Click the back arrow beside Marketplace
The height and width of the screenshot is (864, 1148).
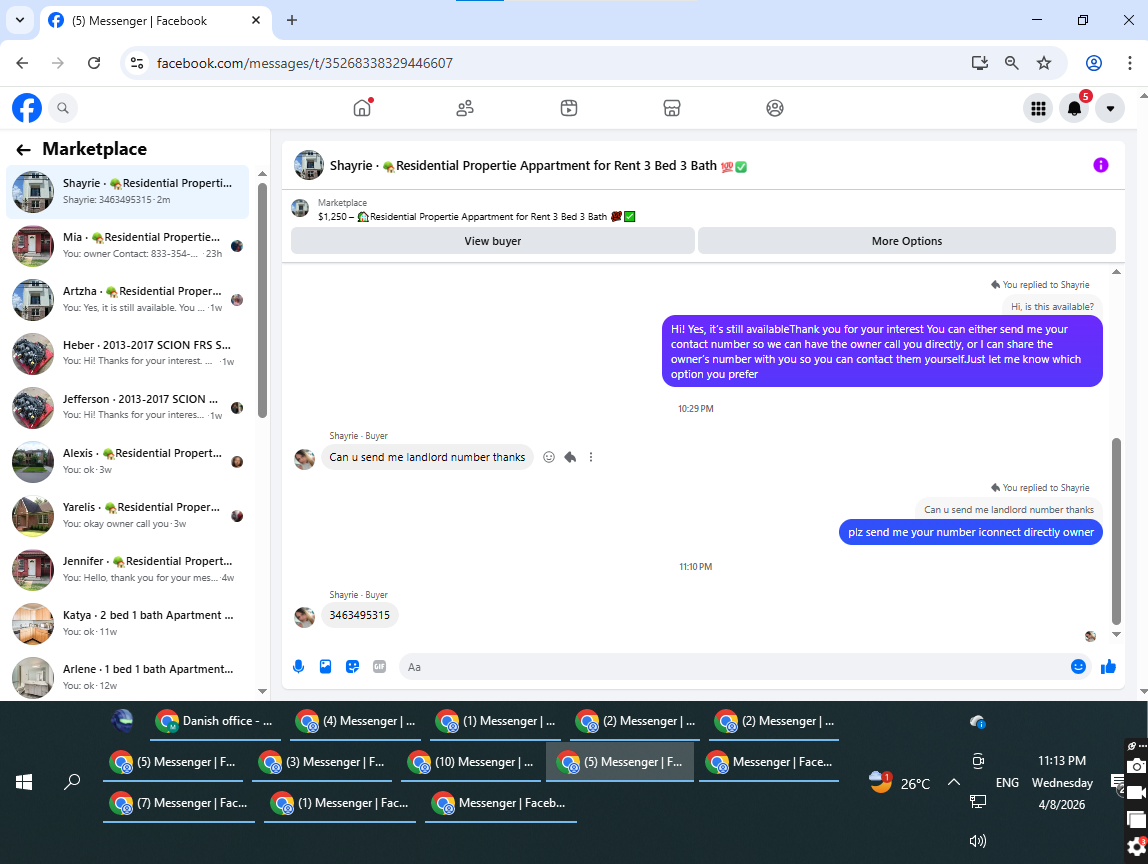pyautogui.click(x=23, y=149)
